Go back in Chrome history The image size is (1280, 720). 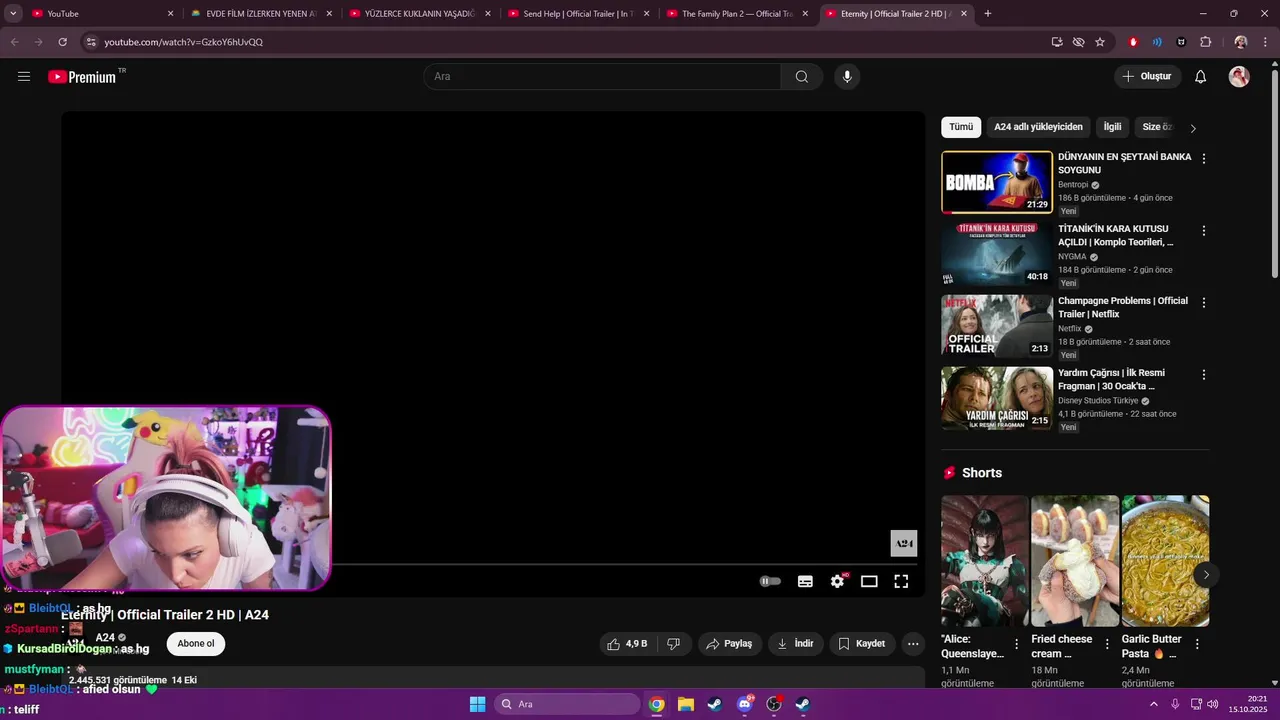[x=15, y=42]
